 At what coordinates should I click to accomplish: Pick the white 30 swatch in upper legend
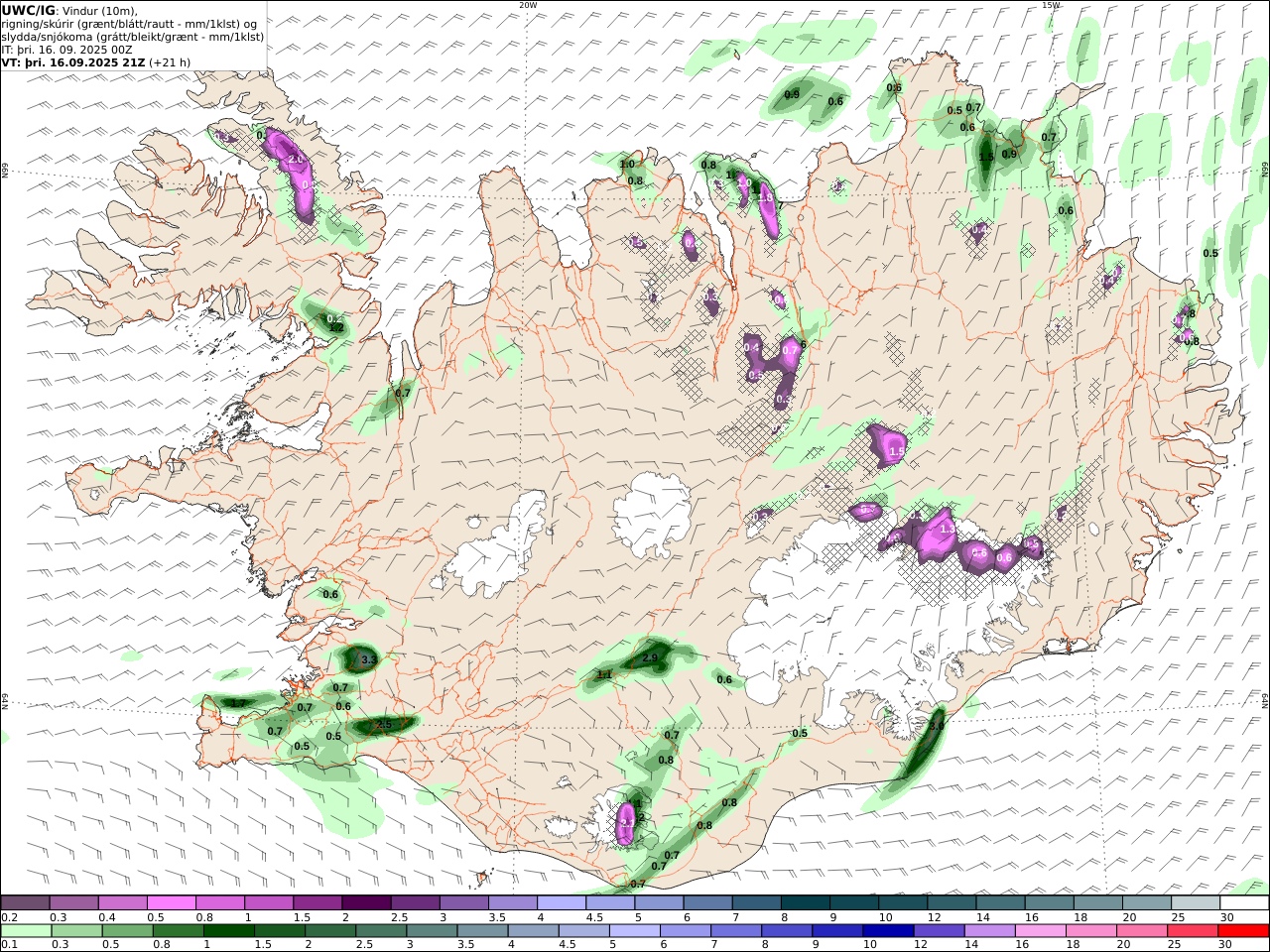pyautogui.click(x=1244, y=903)
